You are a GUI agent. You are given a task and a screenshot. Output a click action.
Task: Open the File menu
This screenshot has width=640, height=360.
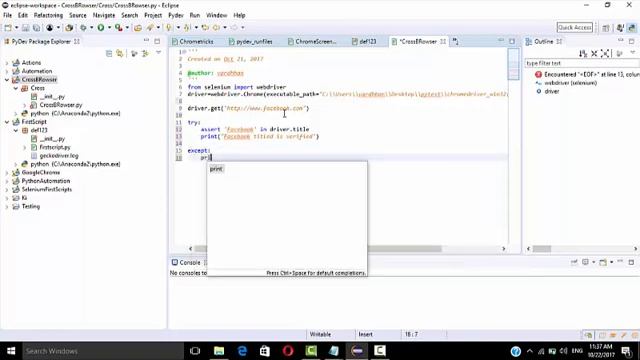pos(7,15)
